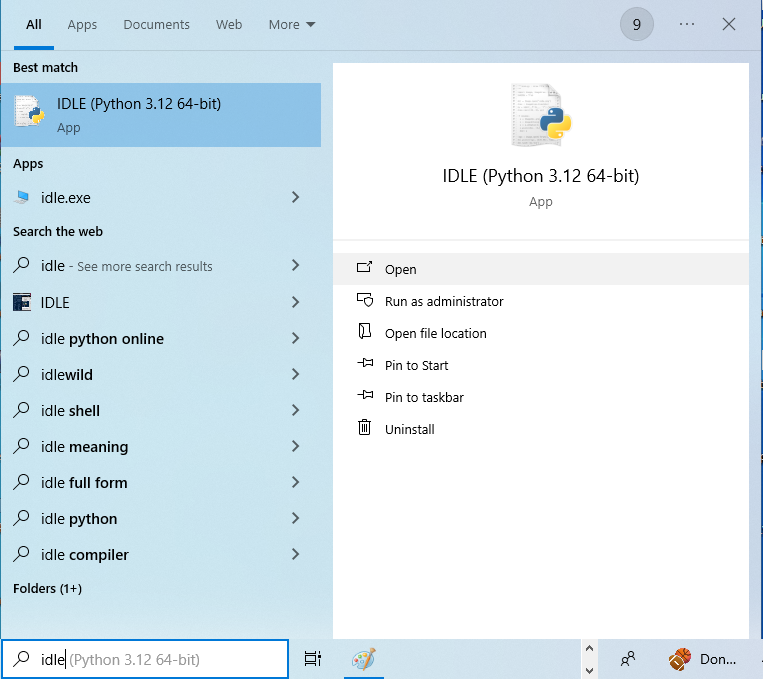The height and width of the screenshot is (679, 763).
Task: Choose Open in the preview actions
Action: [541, 269]
